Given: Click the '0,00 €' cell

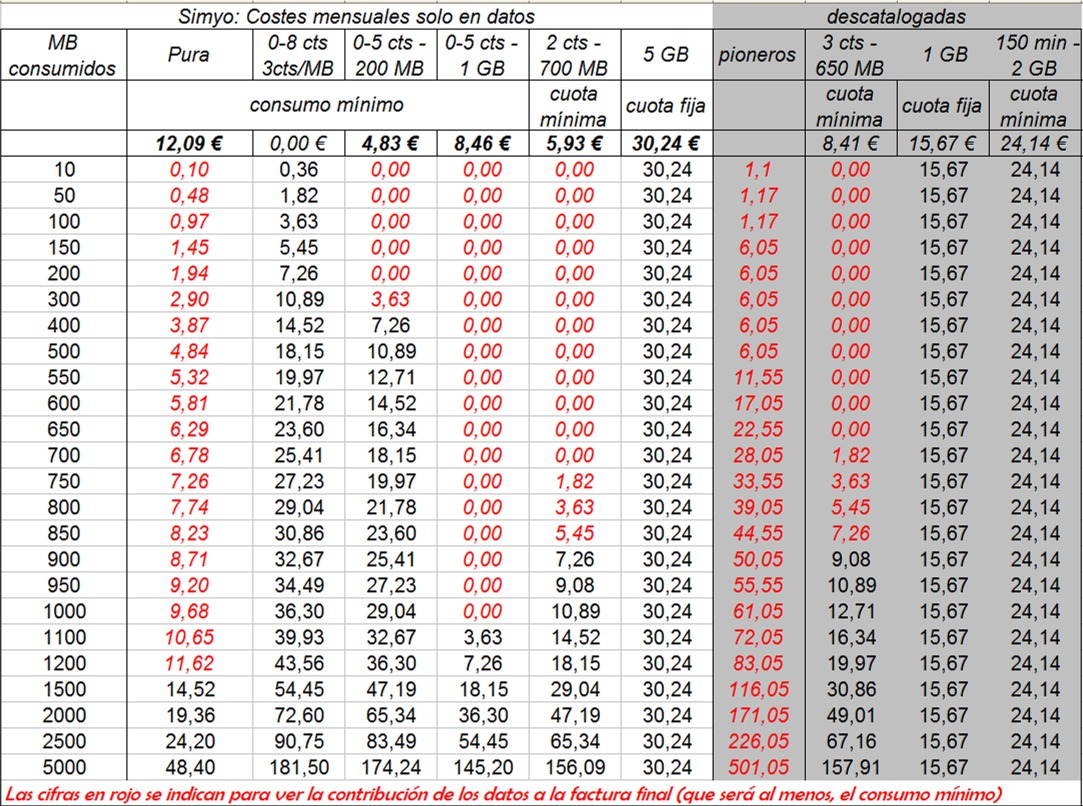Looking at the screenshot, I should [298, 144].
